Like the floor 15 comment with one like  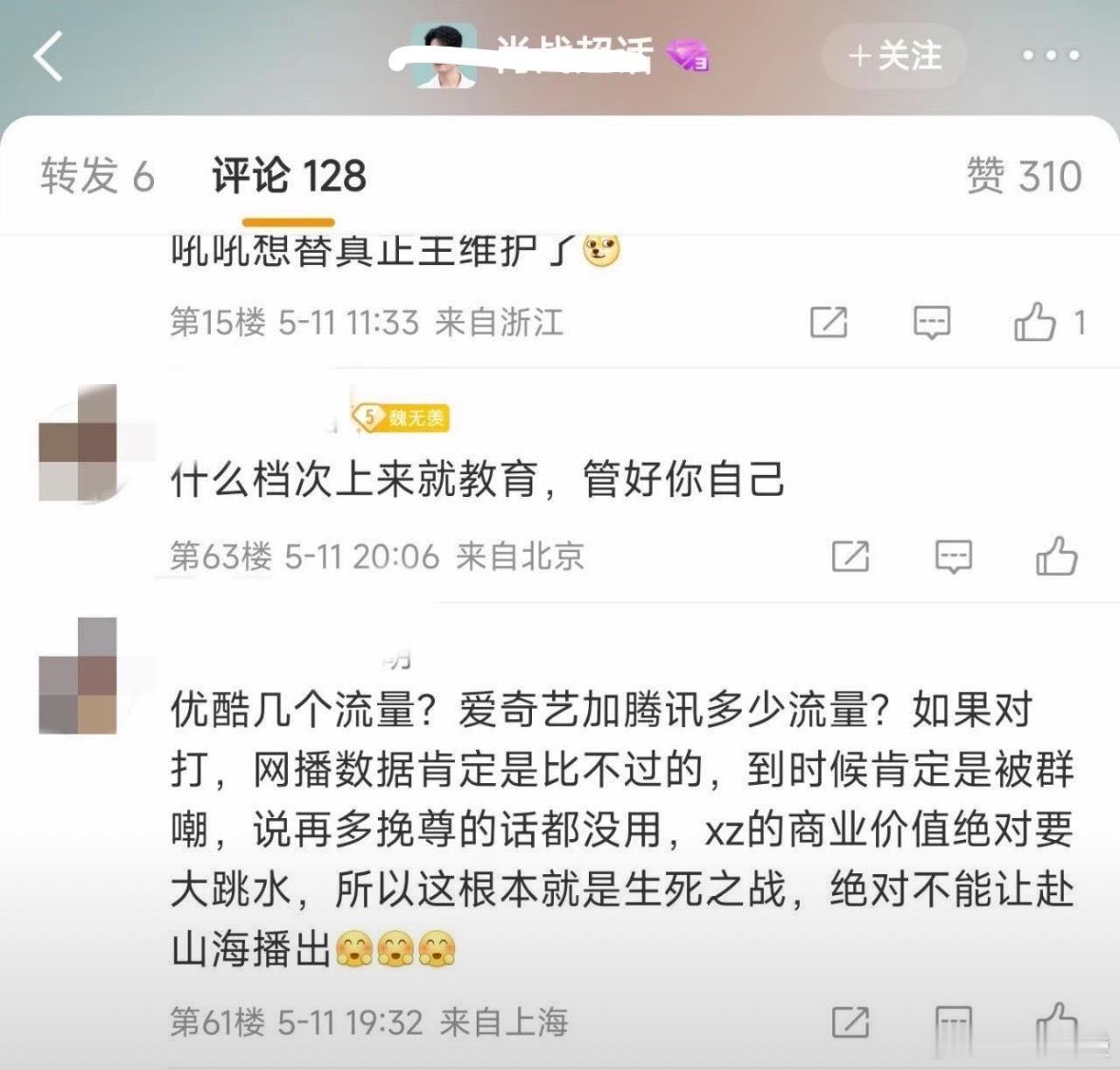click(x=1035, y=321)
